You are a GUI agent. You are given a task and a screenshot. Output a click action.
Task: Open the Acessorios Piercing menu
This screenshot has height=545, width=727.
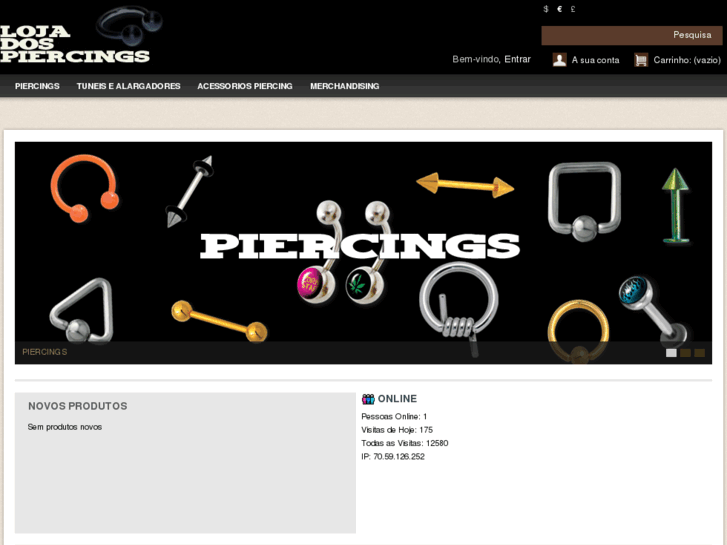[x=245, y=86]
